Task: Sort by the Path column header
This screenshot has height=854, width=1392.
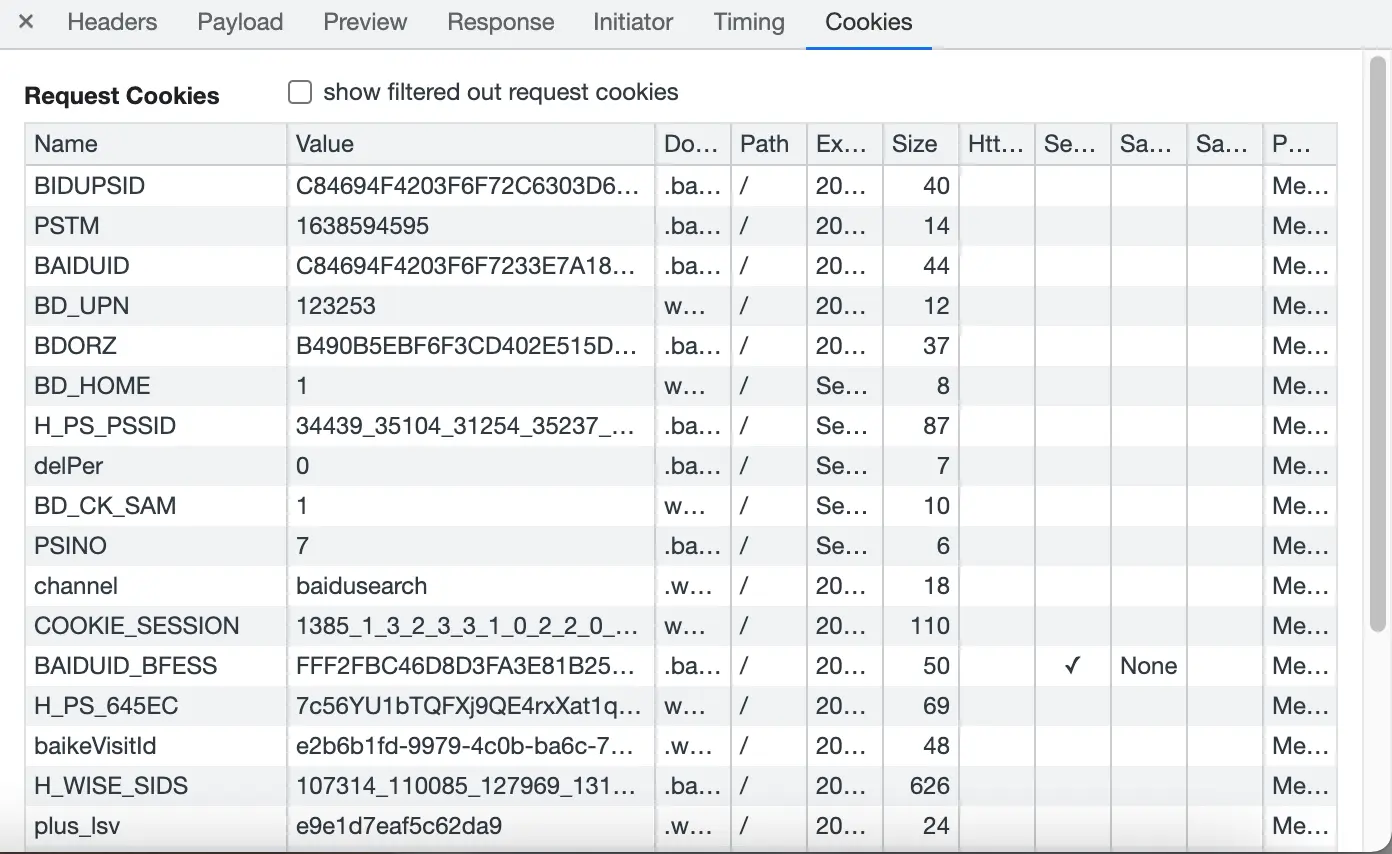Action: pos(768,144)
